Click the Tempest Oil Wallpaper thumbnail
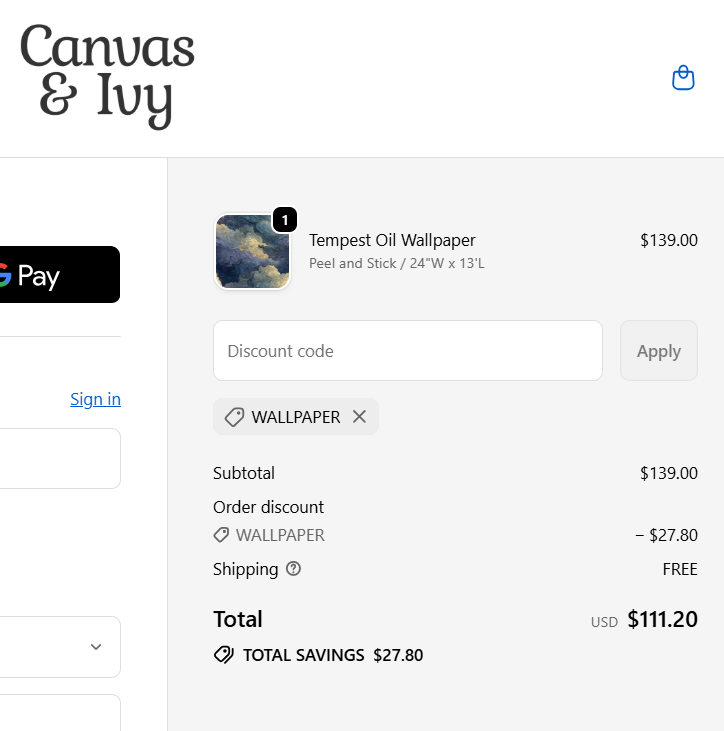 click(253, 251)
